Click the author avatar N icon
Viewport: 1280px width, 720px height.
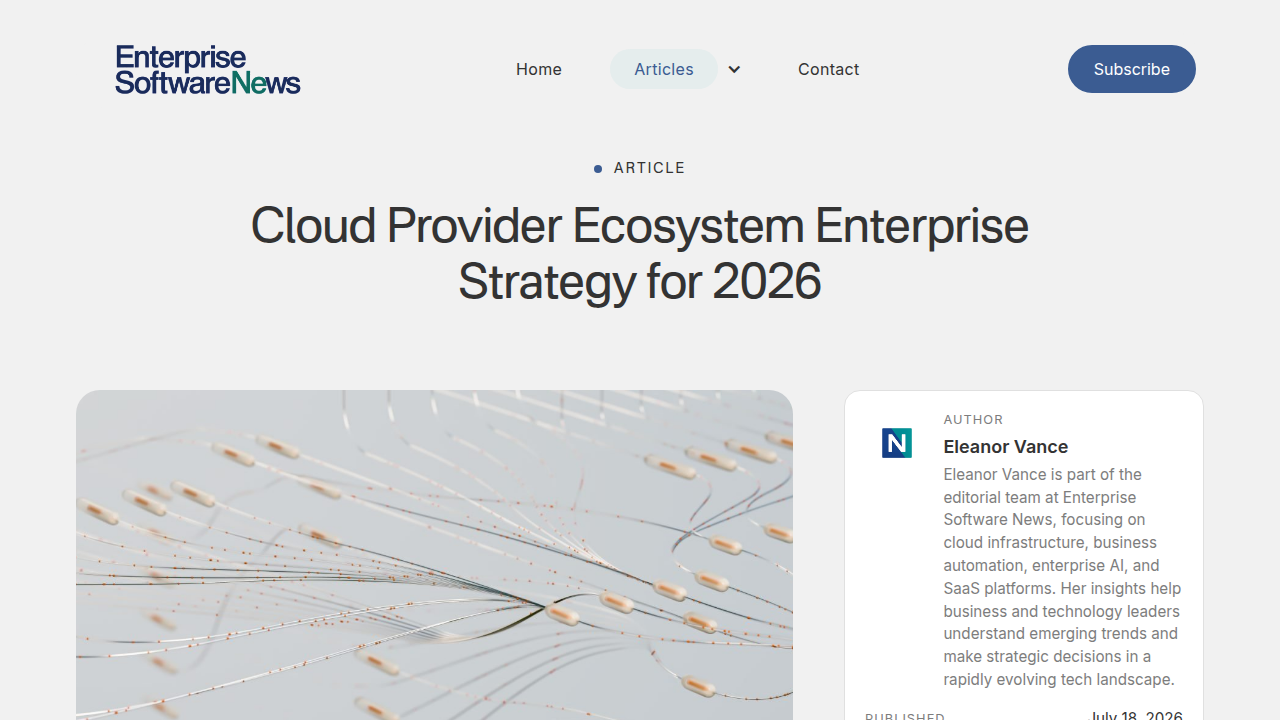pos(897,443)
